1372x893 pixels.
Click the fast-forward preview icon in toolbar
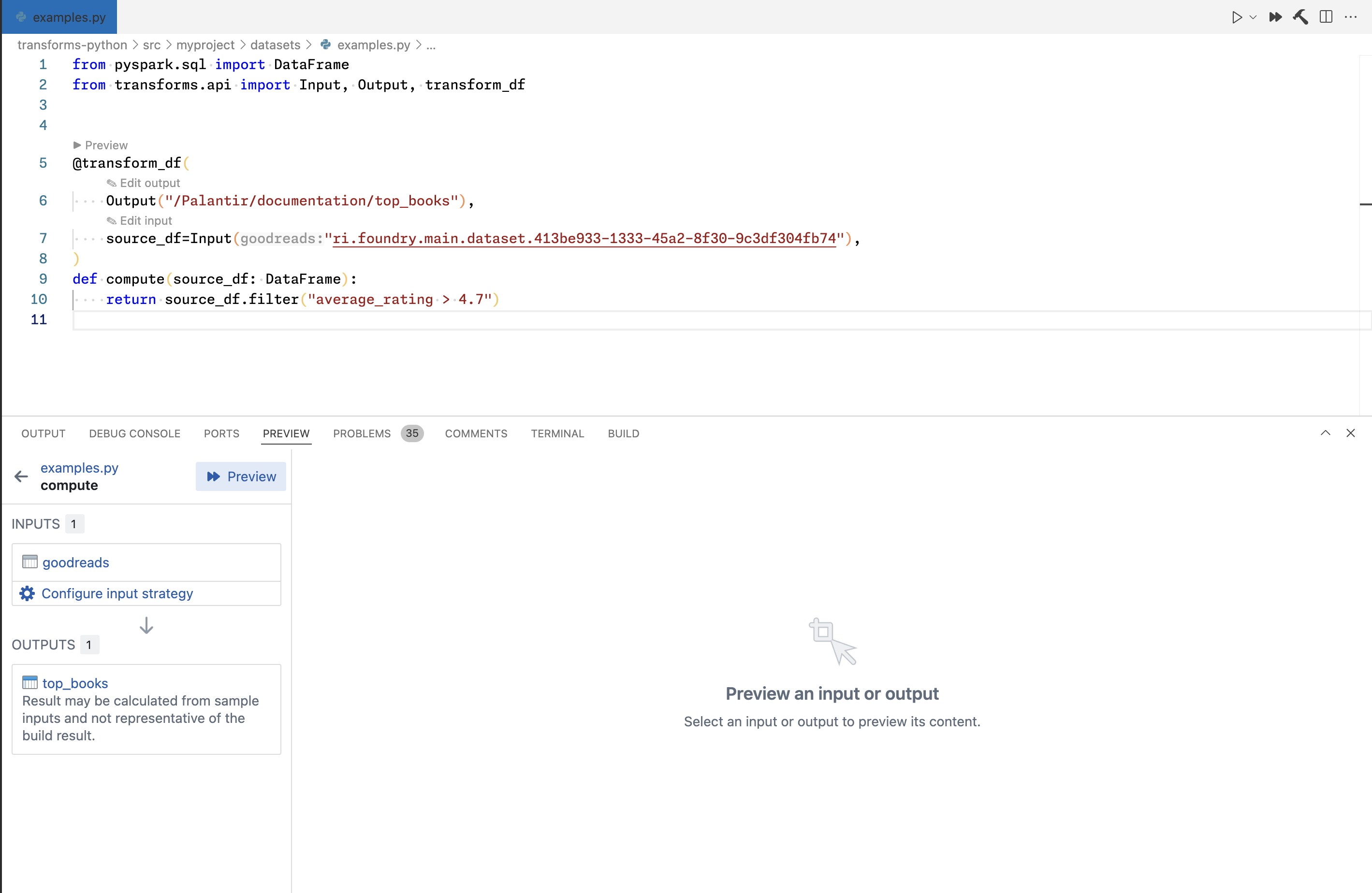pyautogui.click(x=1275, y=17)
